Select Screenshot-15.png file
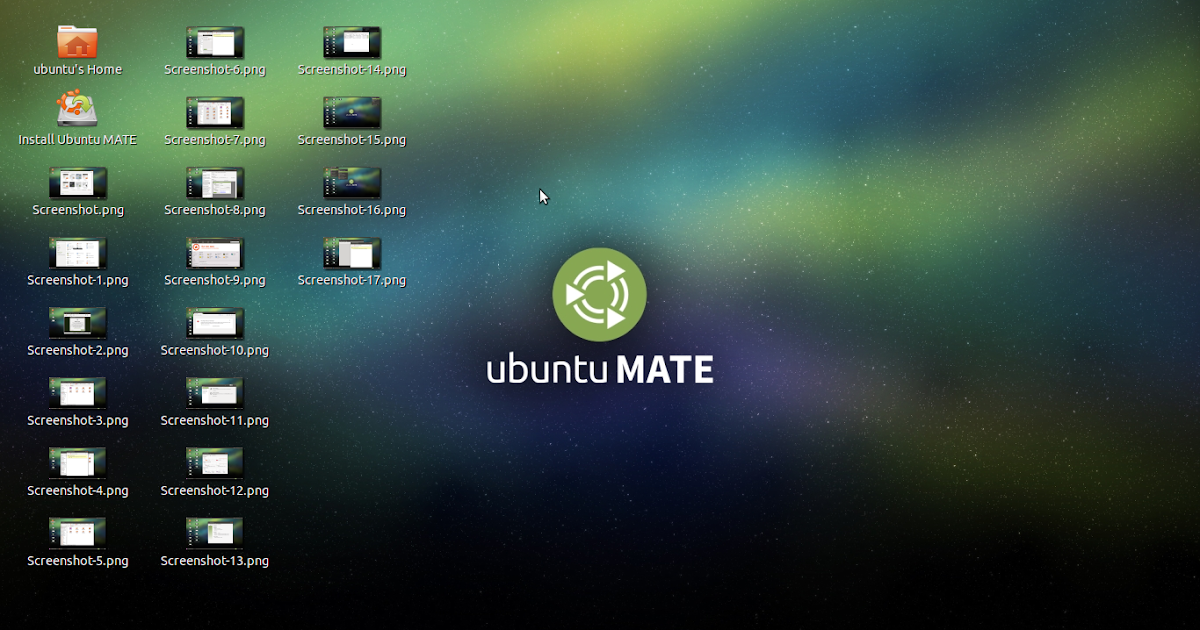 click(352, 113)
